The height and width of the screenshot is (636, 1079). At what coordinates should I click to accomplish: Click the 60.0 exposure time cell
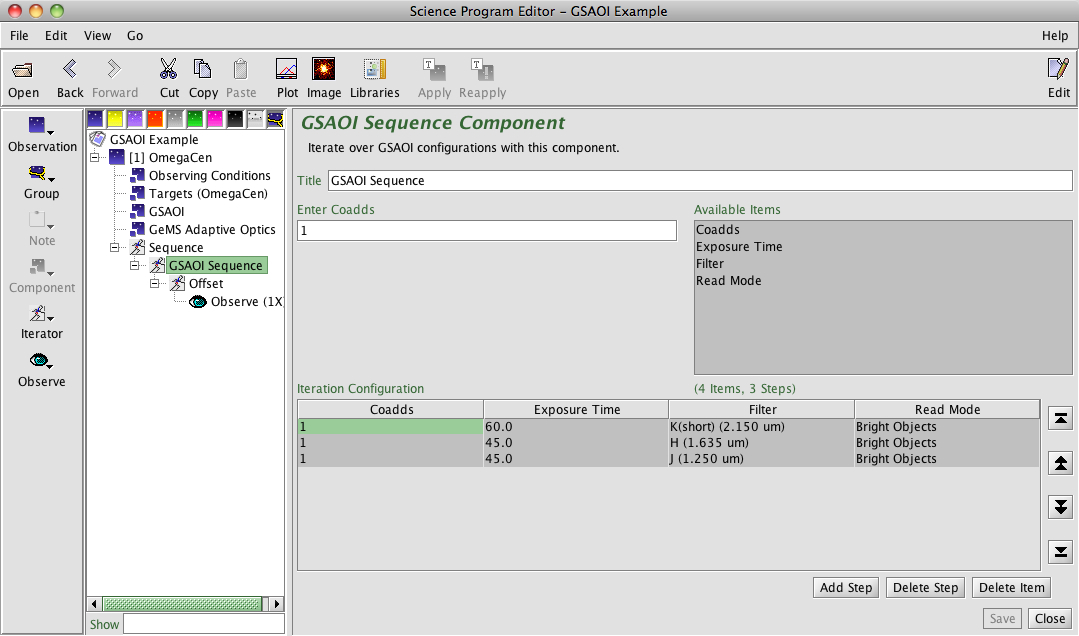pos(576,427)
